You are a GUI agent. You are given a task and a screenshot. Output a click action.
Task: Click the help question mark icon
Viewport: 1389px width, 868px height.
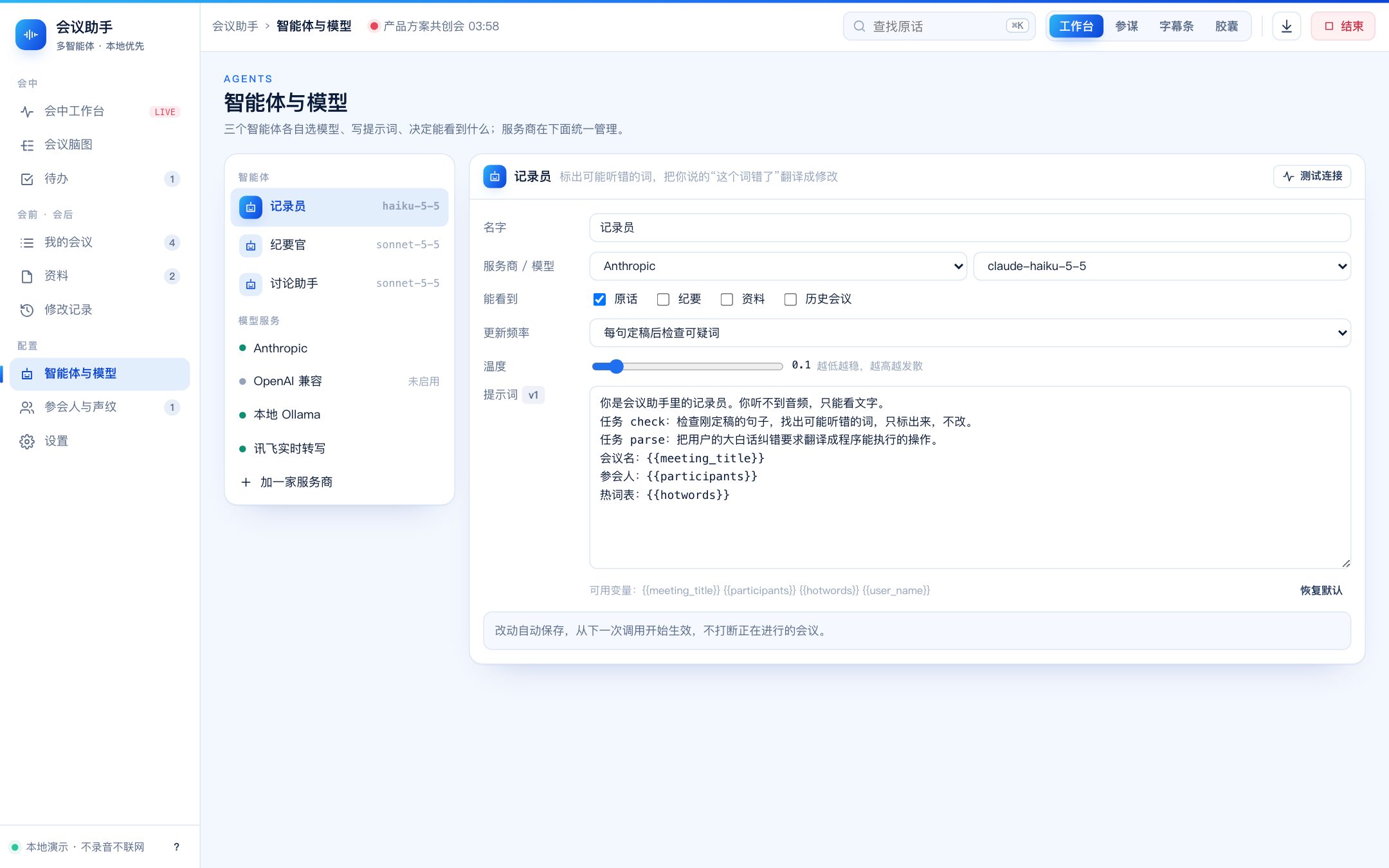tap(177, 847)
